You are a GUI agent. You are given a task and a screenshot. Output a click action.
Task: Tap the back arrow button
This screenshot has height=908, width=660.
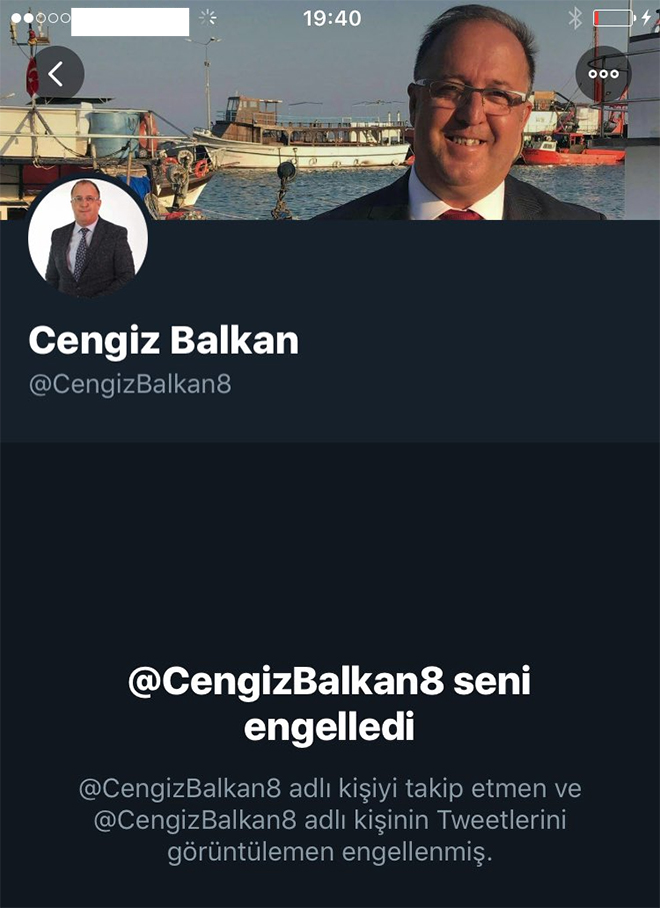coord(56,74)
